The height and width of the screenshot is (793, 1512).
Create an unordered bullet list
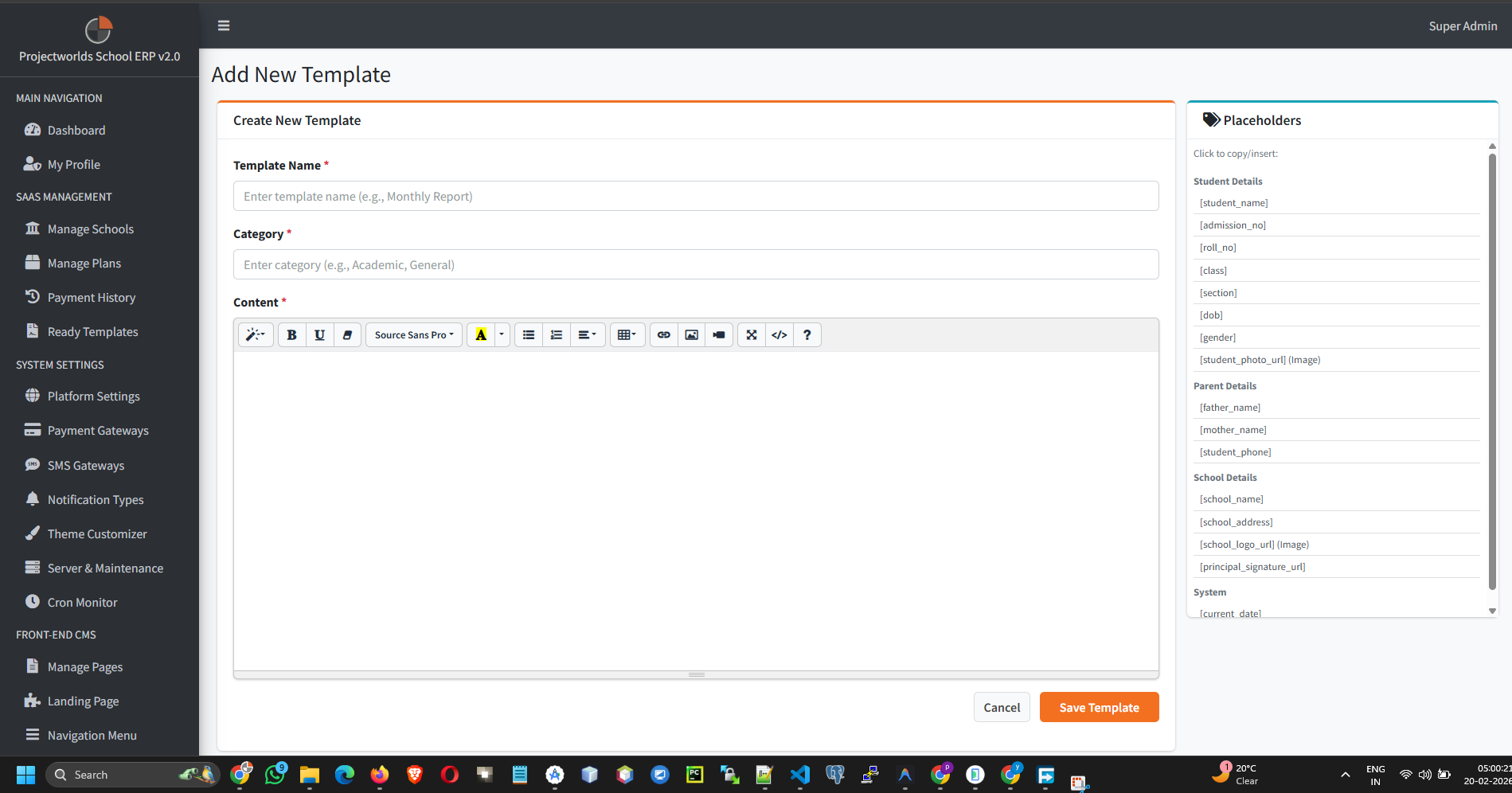tap(528, 334)
